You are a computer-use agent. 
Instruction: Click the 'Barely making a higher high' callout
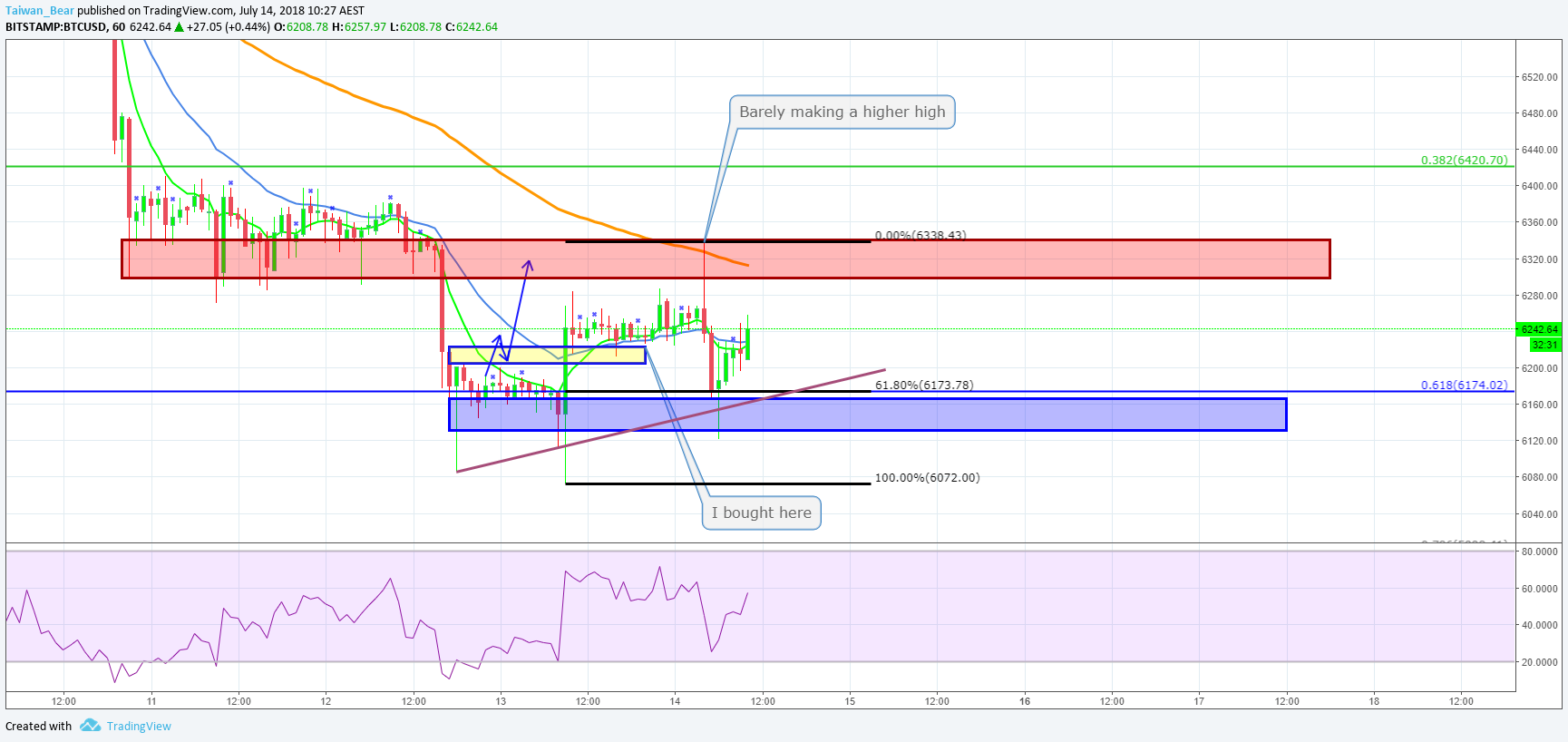(842, 112)
